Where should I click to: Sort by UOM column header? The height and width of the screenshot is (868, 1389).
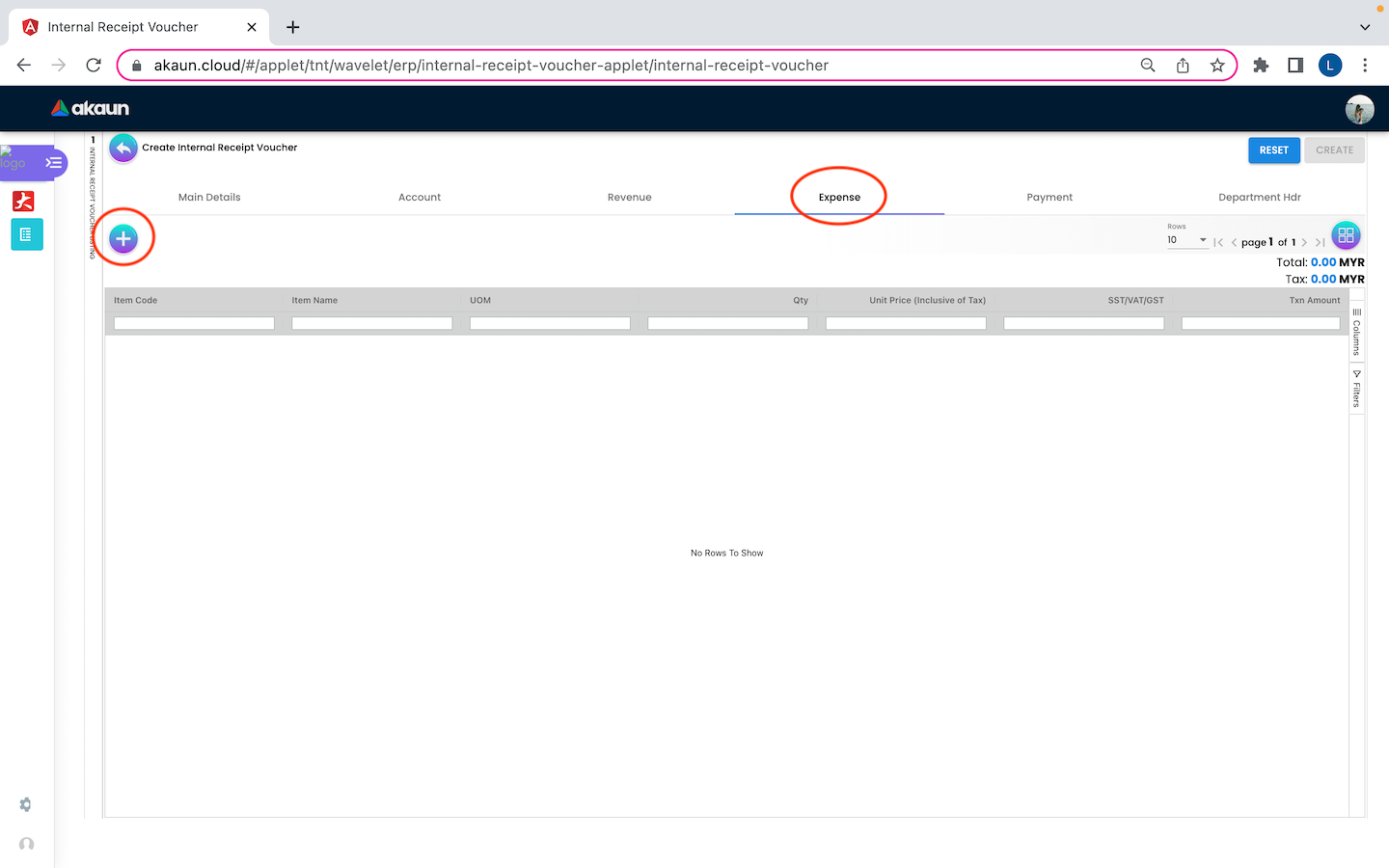point(480,300)
